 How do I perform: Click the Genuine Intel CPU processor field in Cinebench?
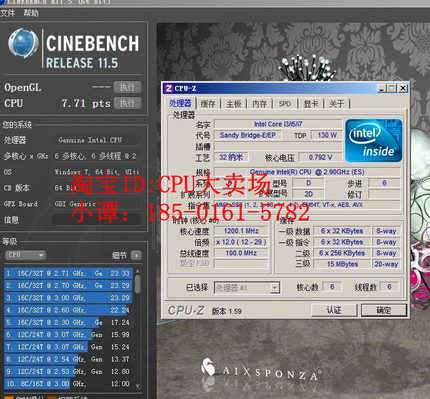[96, 140]
